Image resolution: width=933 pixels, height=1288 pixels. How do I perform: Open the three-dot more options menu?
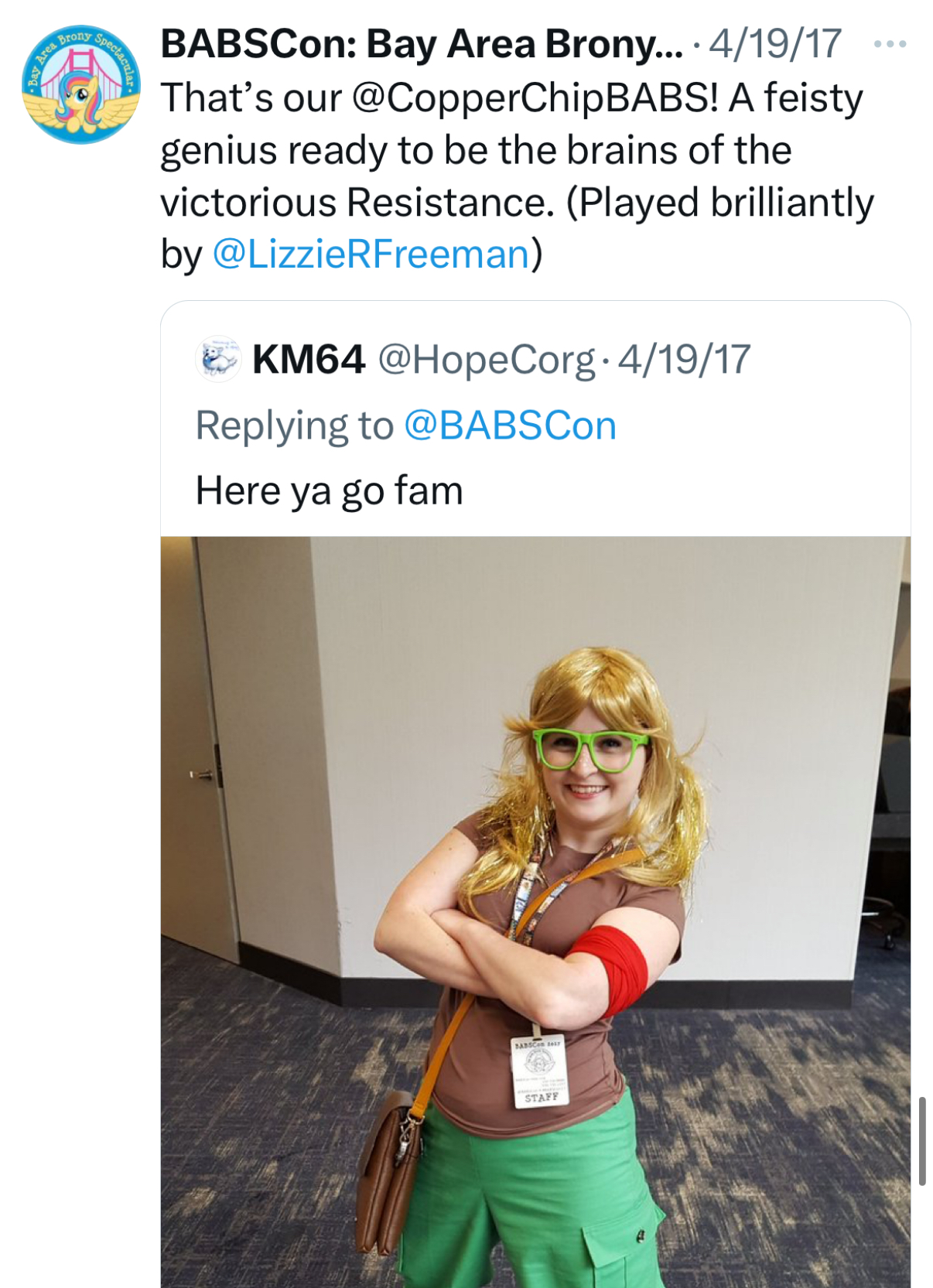pos(890,44)
